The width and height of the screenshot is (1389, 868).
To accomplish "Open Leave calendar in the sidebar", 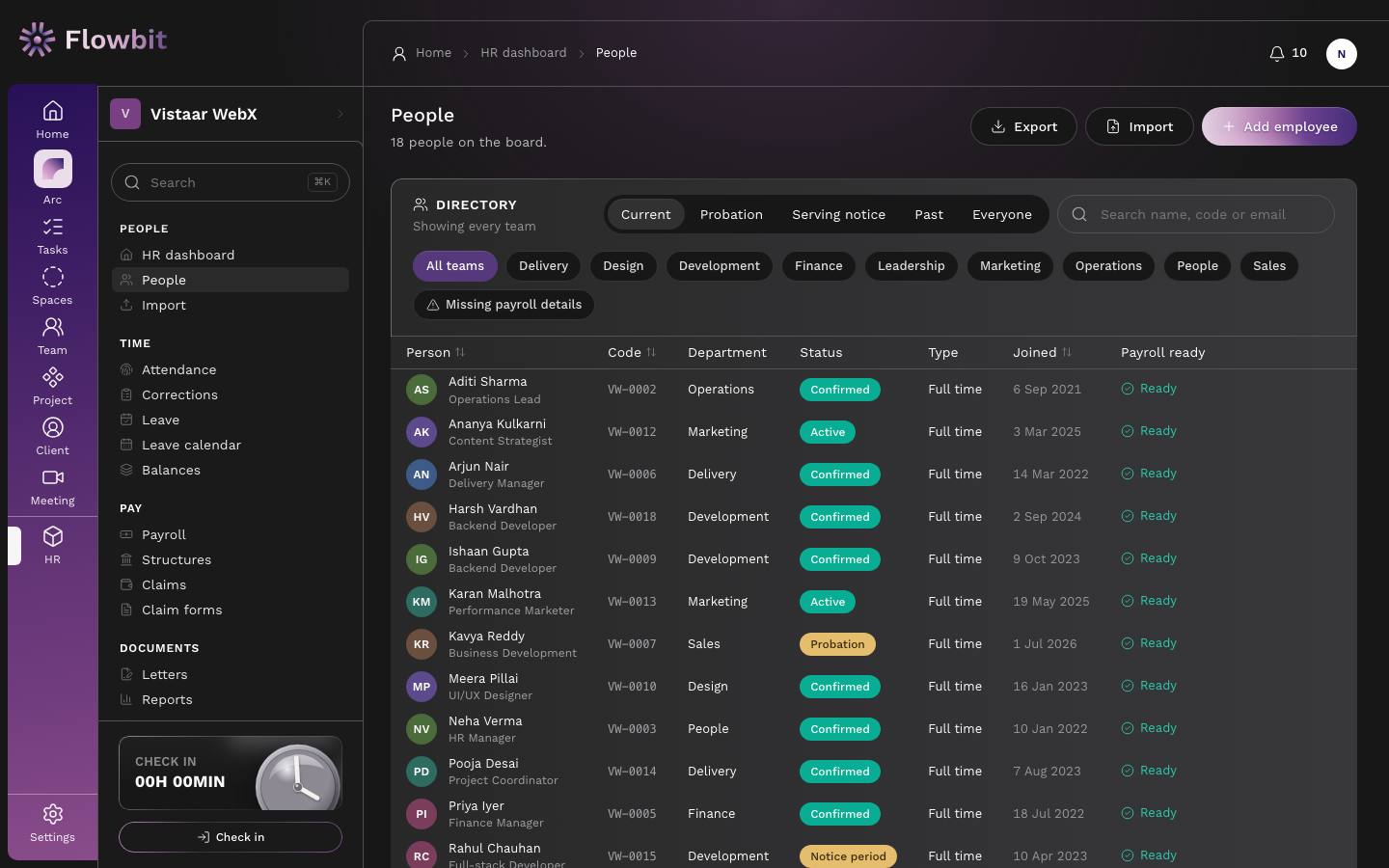I will click(231, 445).
